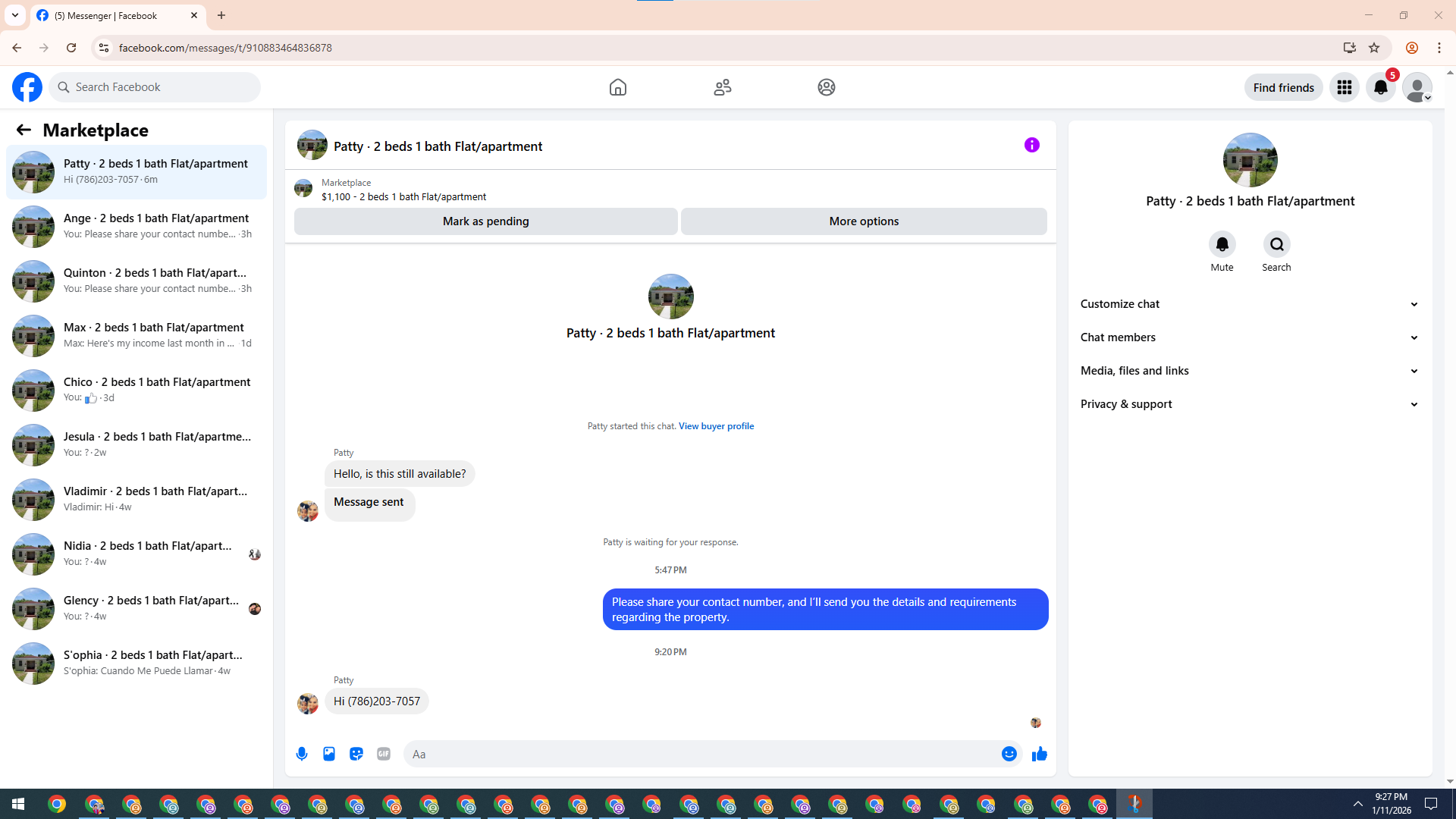This screenshot has width=1456, height=819.
Task: Search within the conversation
Action: pyautogui.click(x=1276, y=244)
